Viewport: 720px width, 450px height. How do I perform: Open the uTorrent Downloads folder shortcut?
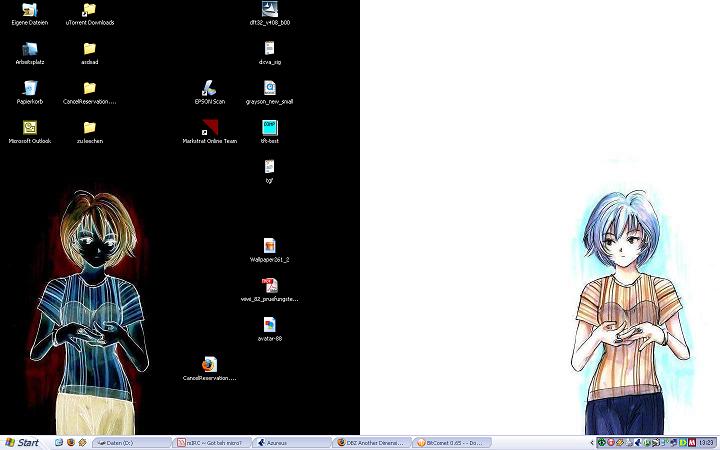(x=90, y=13)
